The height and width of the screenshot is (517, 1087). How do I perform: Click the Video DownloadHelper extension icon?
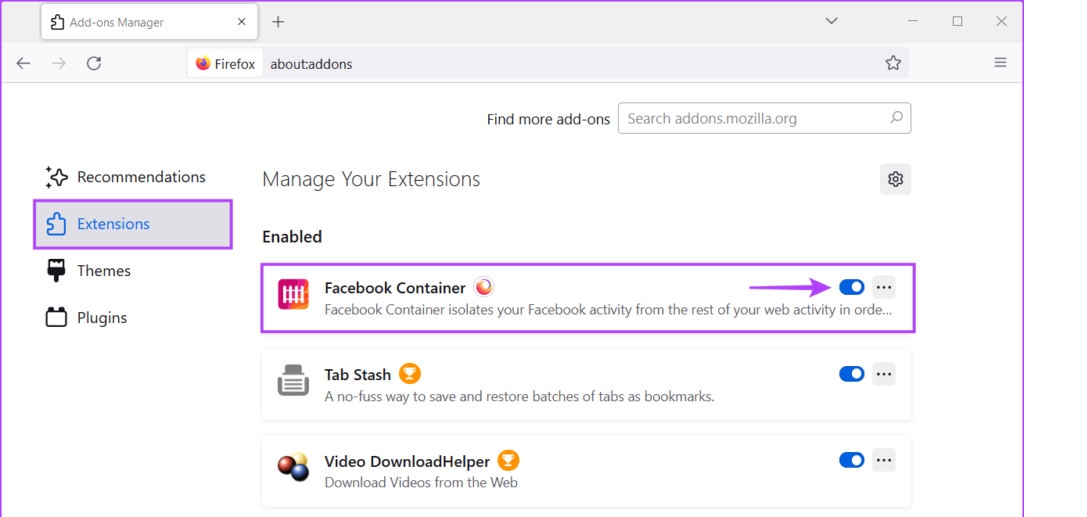click(x=293, y=467)
